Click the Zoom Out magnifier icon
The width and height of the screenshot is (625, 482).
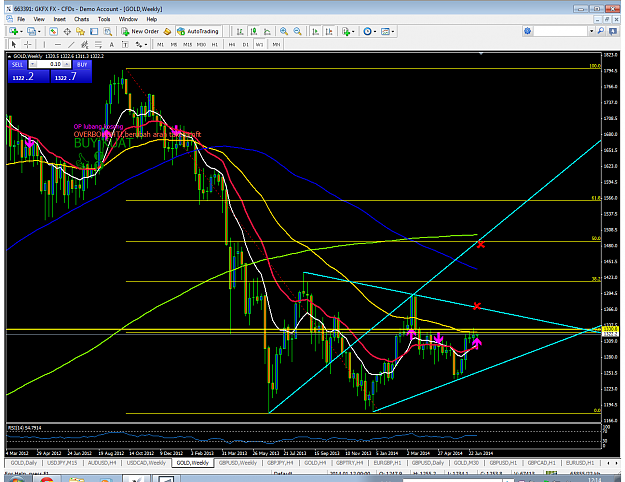pyautogui.click(x=297, y=31)
